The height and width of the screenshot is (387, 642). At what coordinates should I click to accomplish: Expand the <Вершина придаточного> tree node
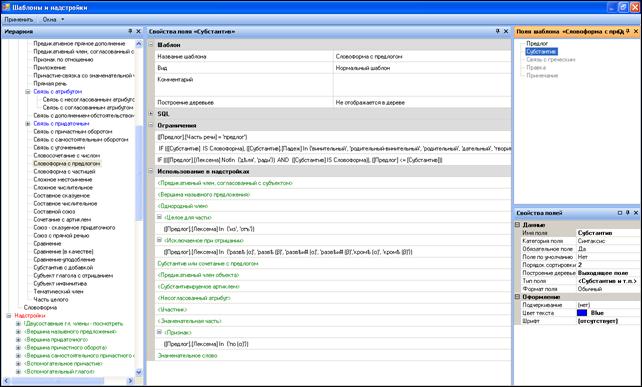tap(18, 339)
